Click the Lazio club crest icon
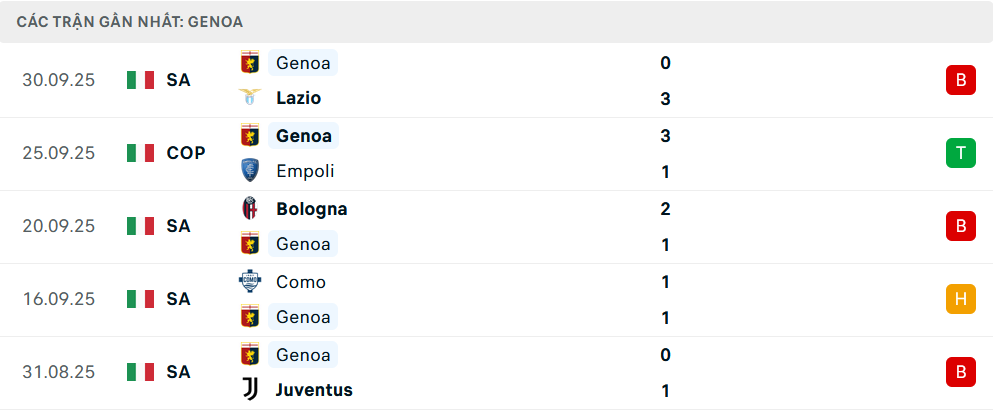 pos(249,98)
